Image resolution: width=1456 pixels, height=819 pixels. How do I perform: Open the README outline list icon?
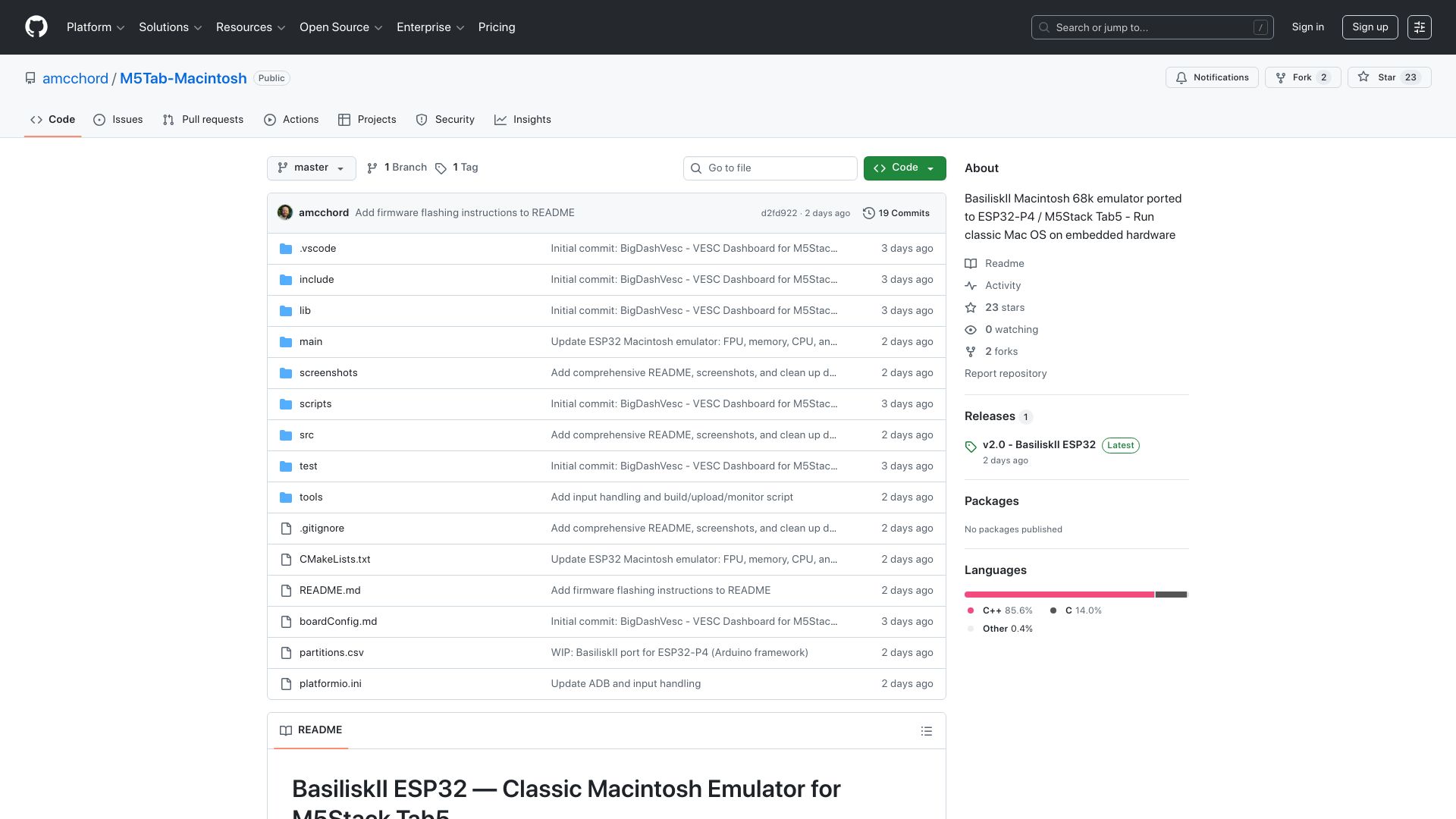927,731
